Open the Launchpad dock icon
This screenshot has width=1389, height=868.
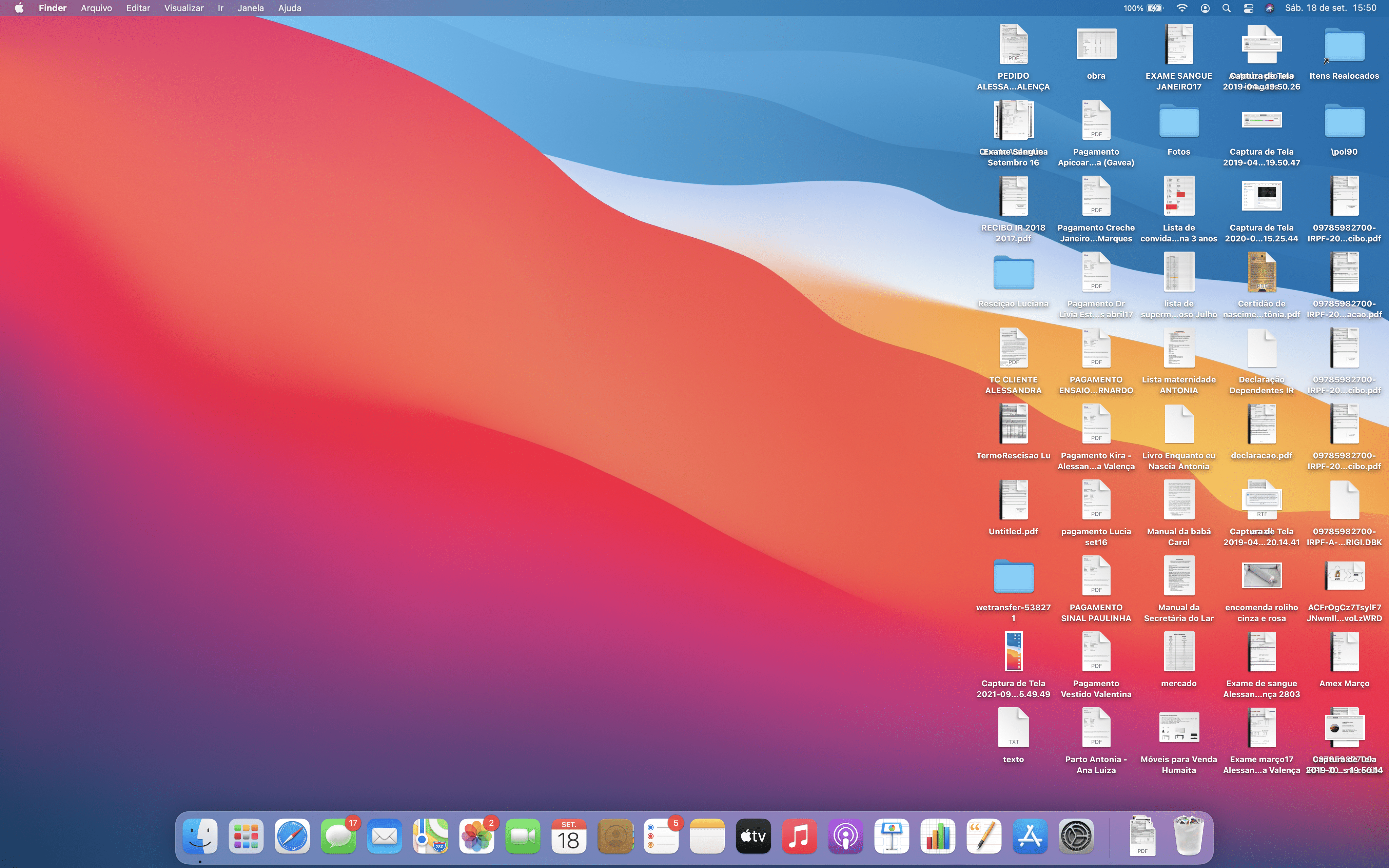246,836
